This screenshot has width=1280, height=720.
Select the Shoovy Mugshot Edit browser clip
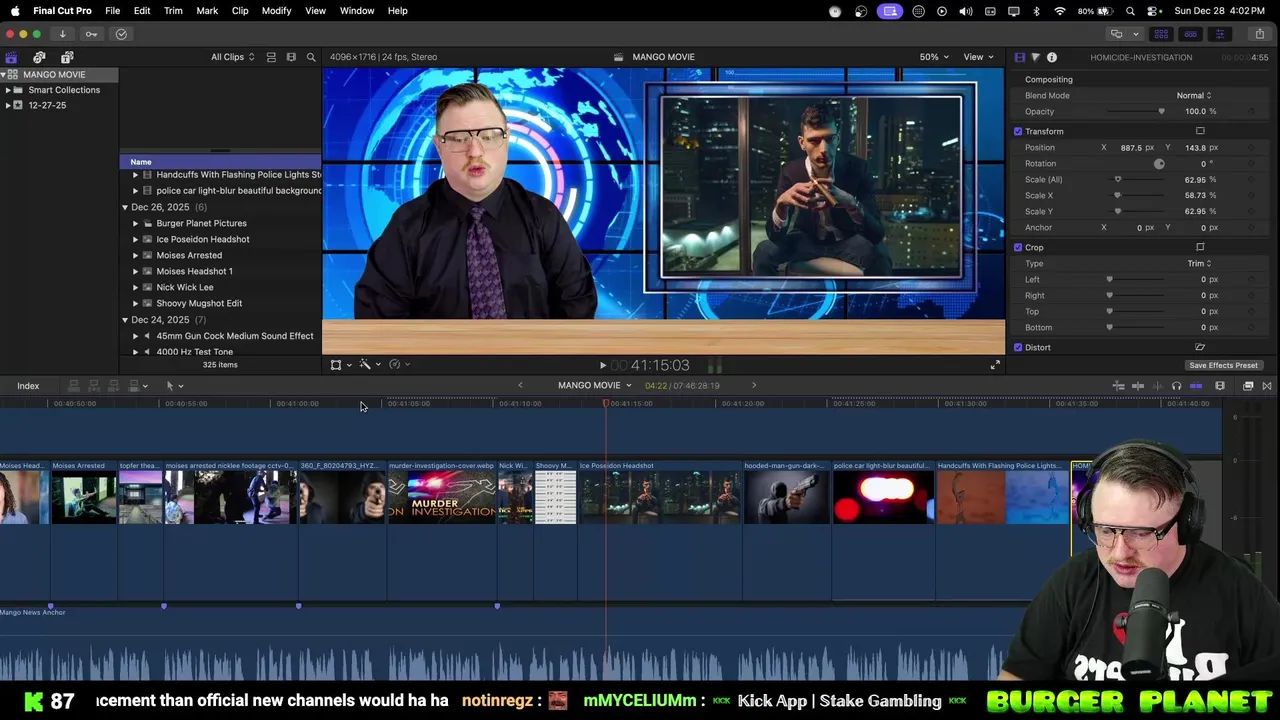coord(199,303)
